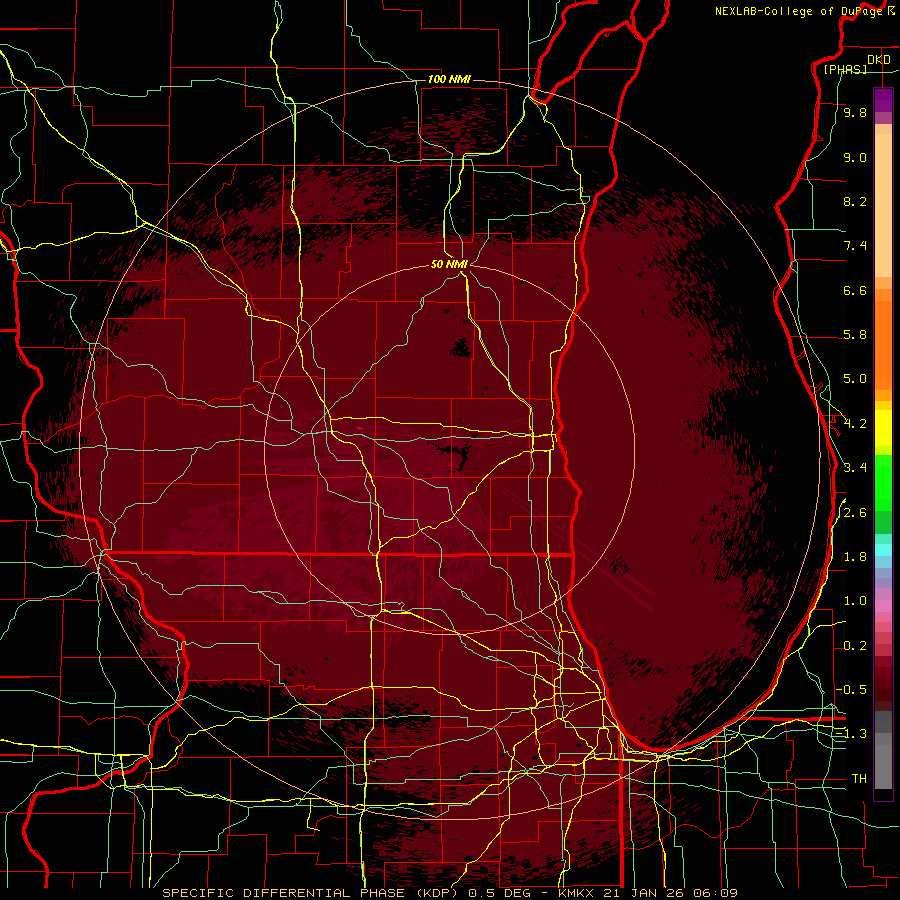Click the 9.8 scale value

pyautogui.click(x=855, y=113)
